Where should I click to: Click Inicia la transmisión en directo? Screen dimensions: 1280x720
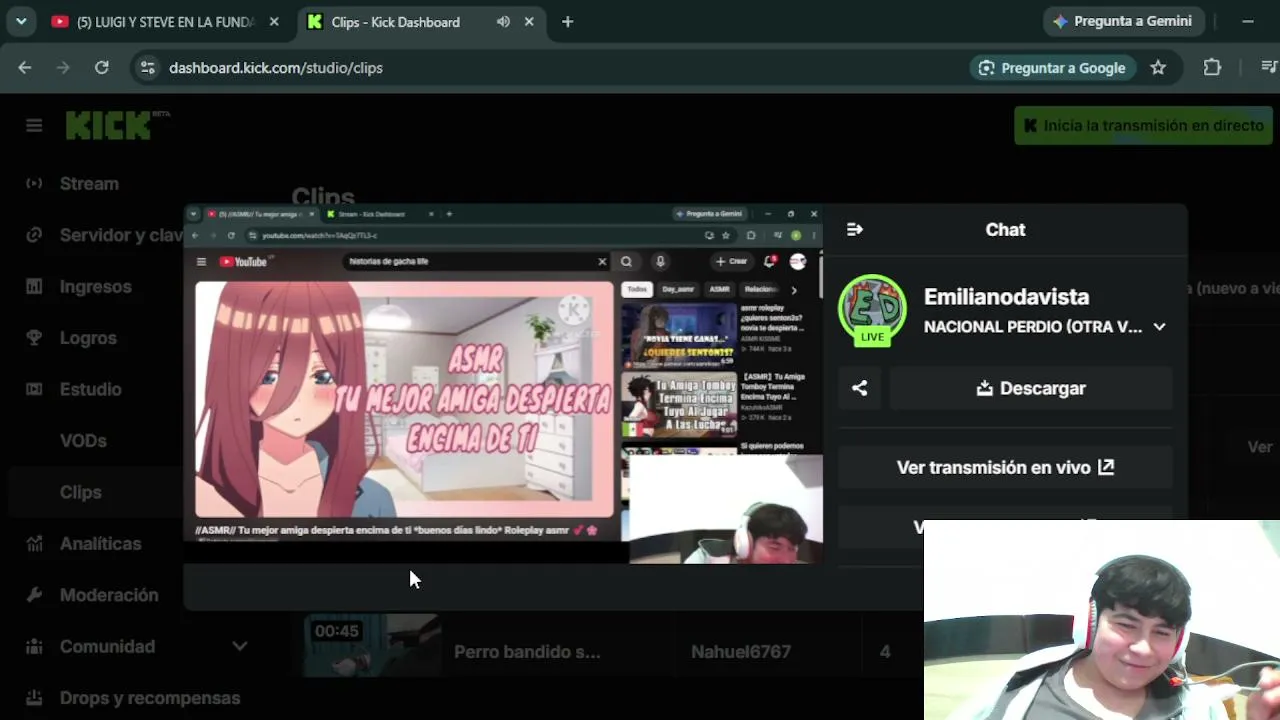pos(1143,126)
